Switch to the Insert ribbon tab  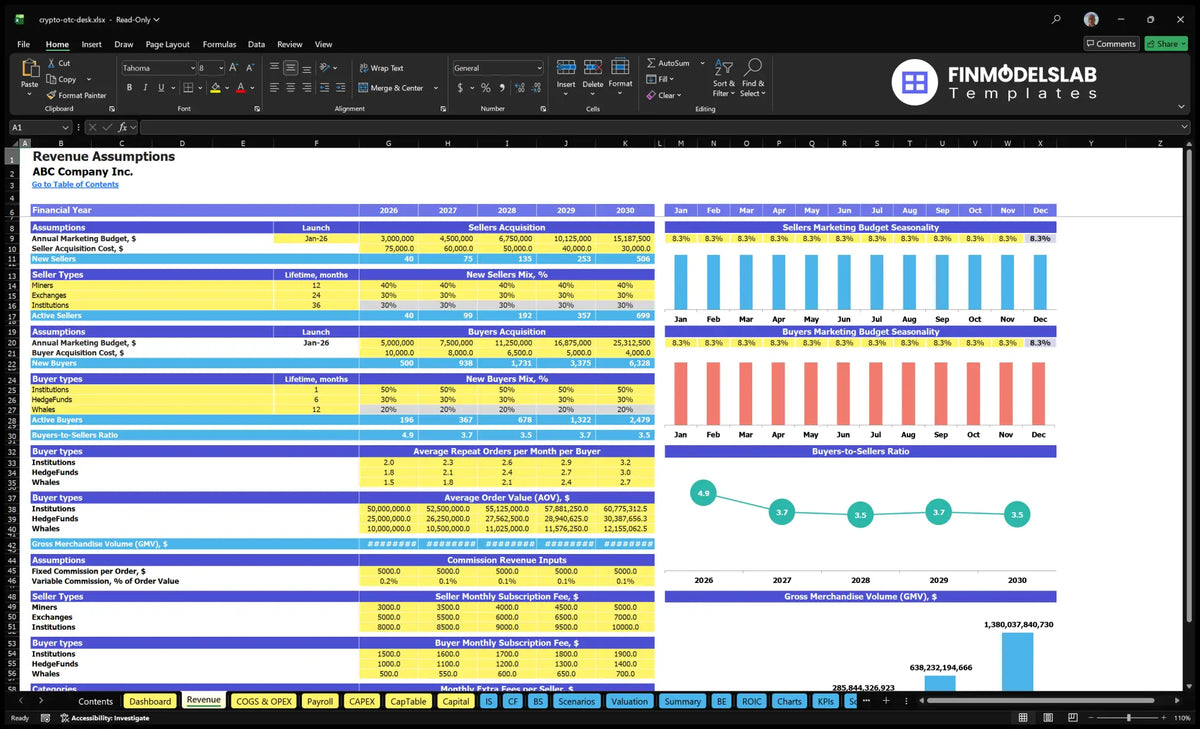pos(91,44)
